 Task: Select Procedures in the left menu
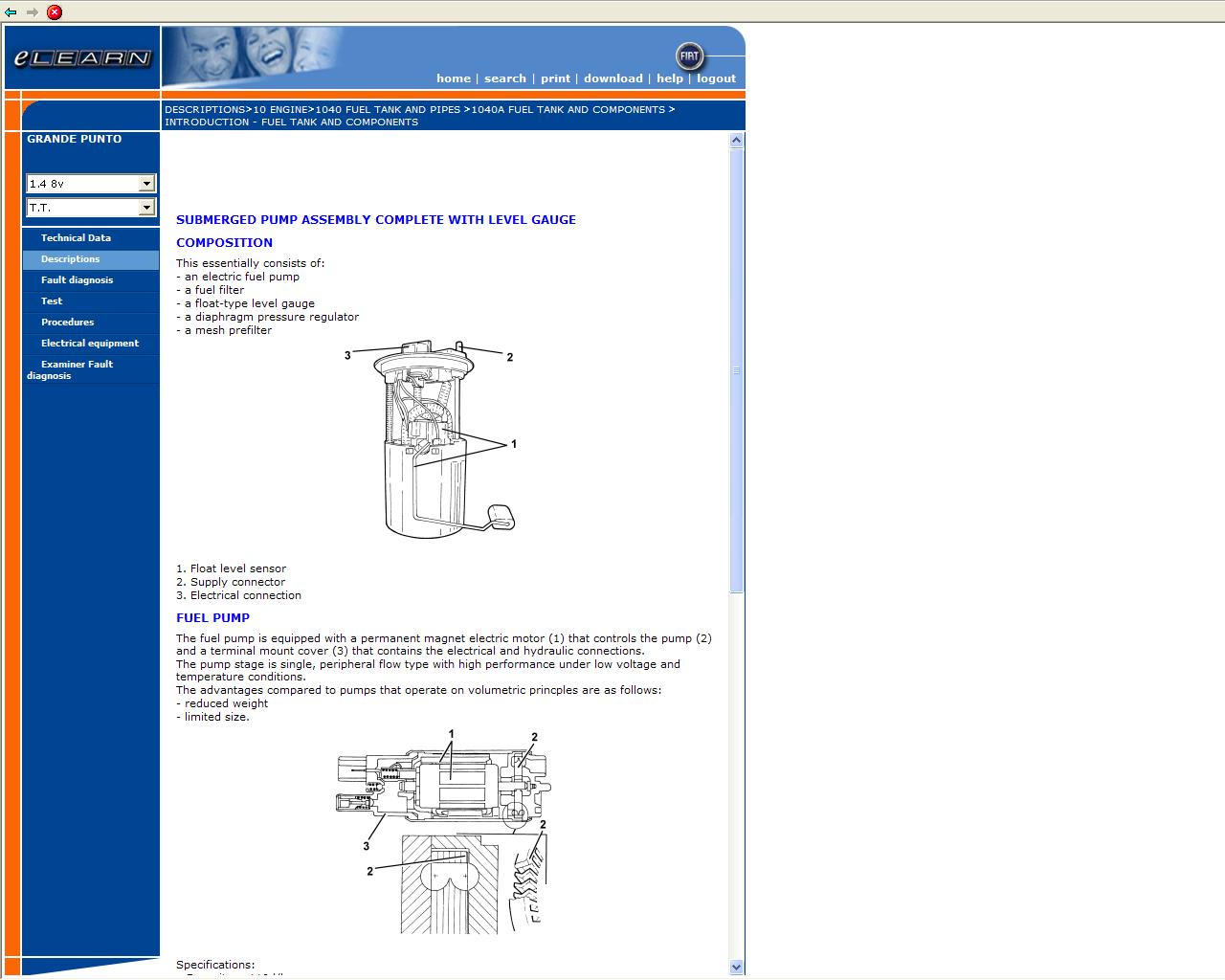(x=67, y=323)
